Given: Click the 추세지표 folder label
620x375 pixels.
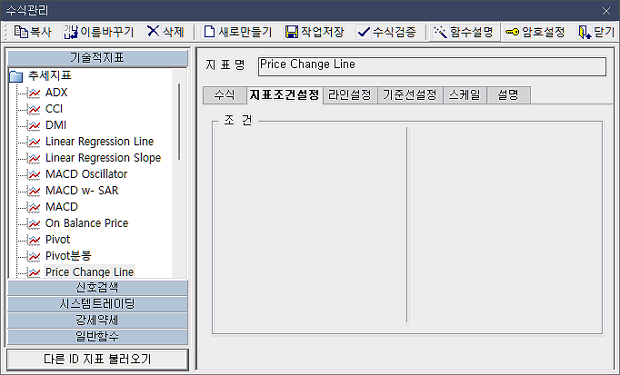Looking at the screenshot, I should [49, 76].
